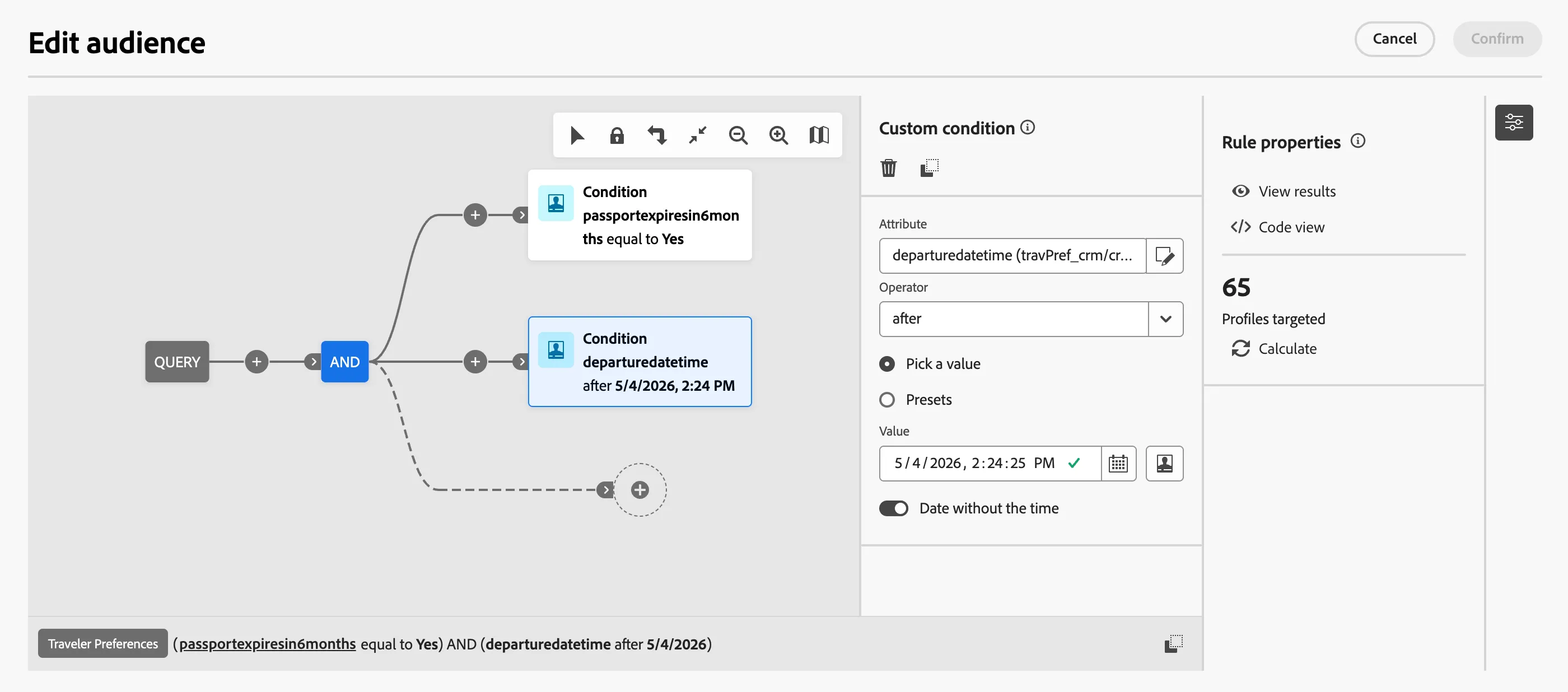
Task: Add a new condition on the dashed branch
Action: (639, 490)
